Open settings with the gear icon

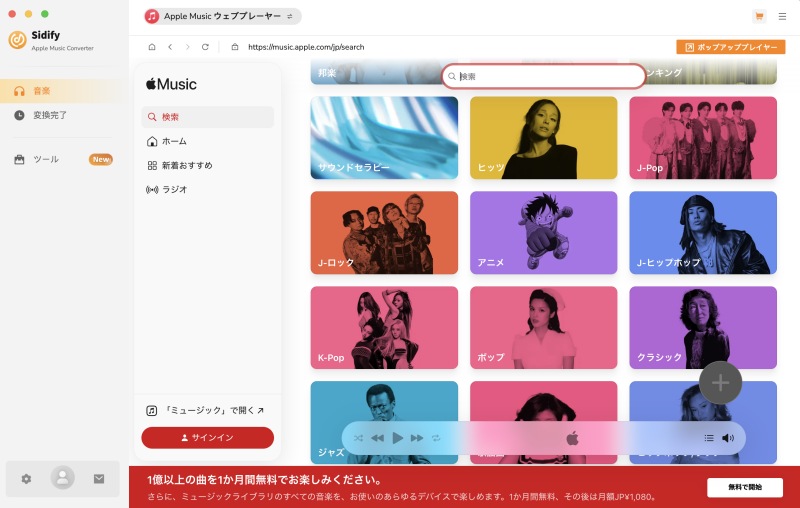pos(26,479)
